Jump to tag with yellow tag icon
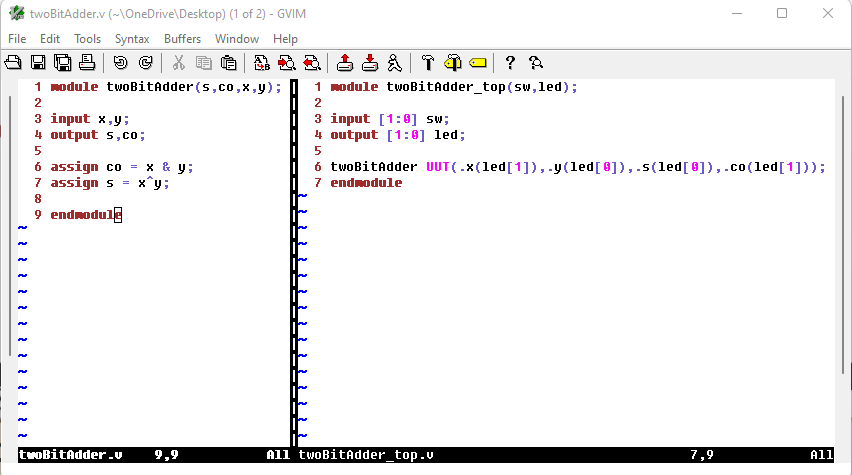 (x=477, y=63)
